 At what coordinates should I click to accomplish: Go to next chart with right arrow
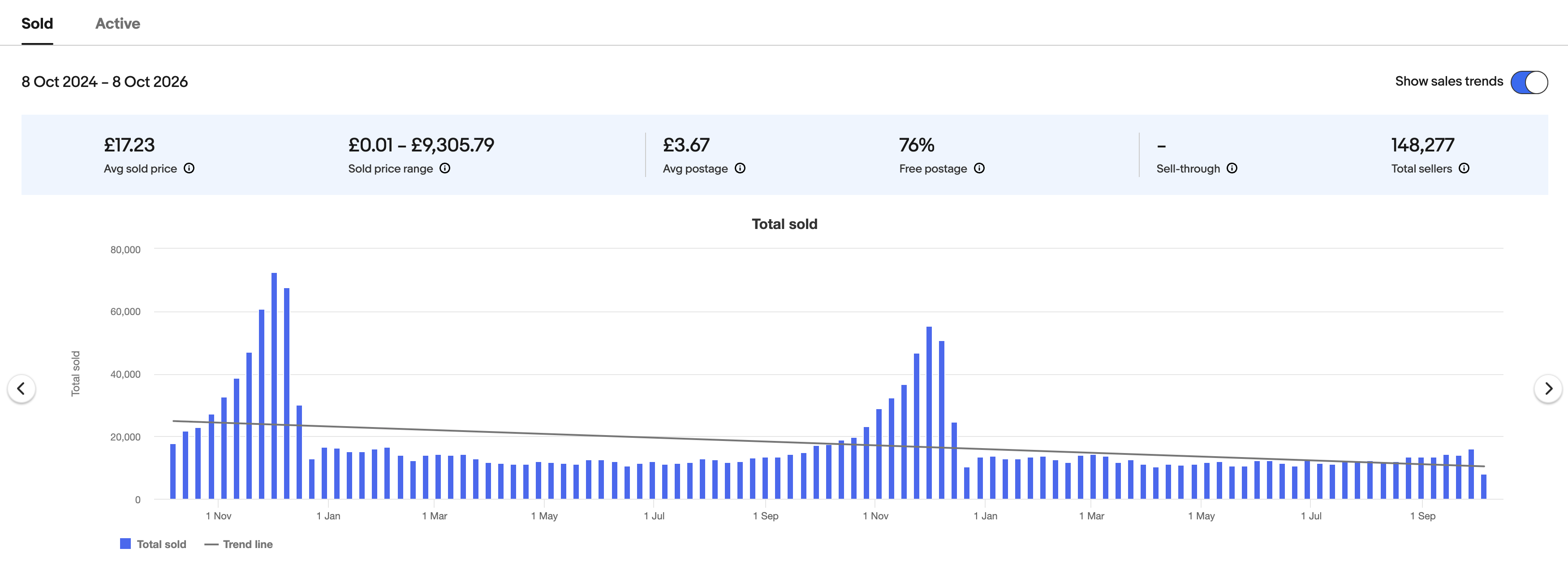pos(1548,389)
